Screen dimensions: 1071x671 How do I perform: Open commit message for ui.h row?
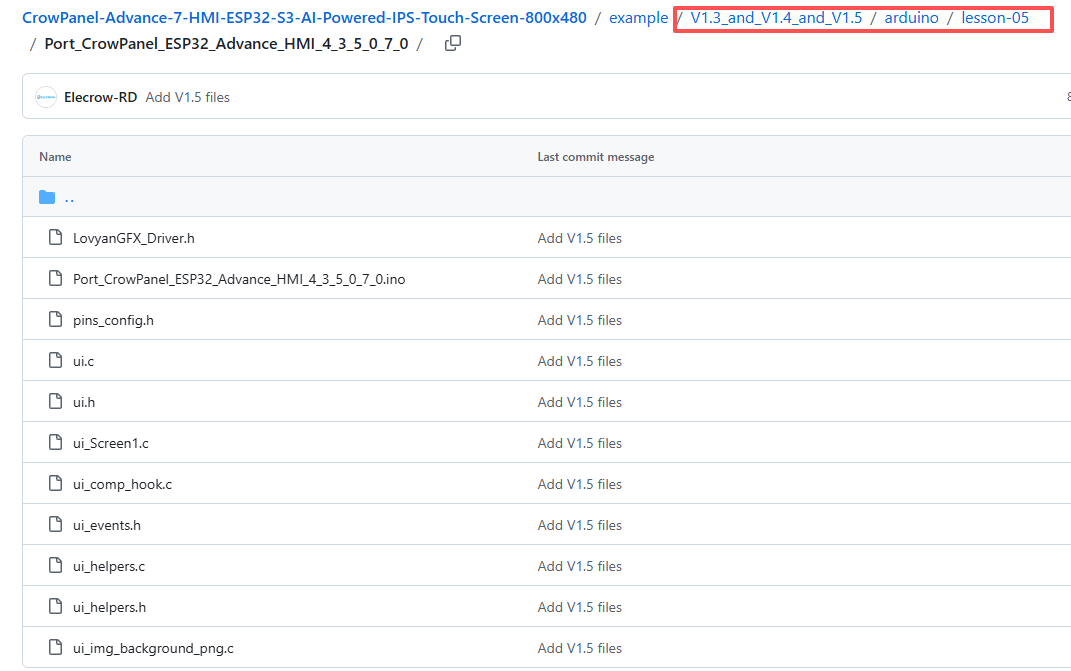tap(579, 402)
